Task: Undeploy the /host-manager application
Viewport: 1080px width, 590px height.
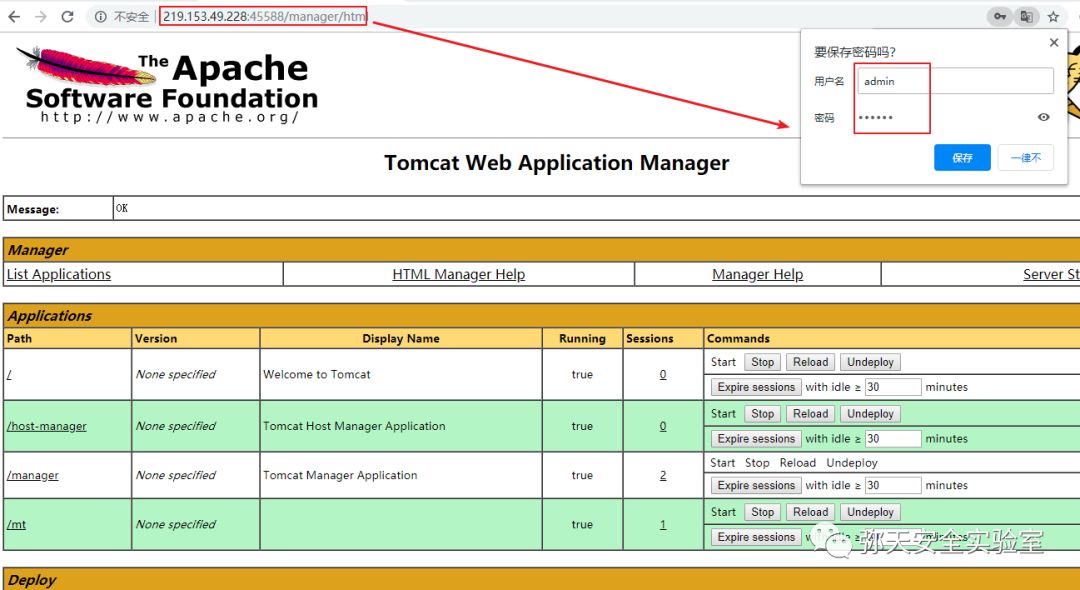Action: coord(871,414)
